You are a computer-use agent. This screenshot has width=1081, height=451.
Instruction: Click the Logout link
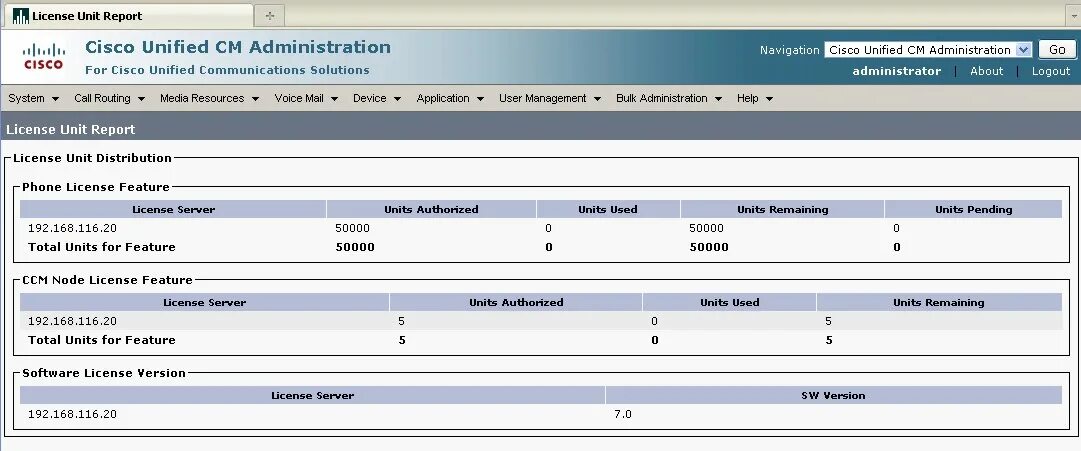1051,71
